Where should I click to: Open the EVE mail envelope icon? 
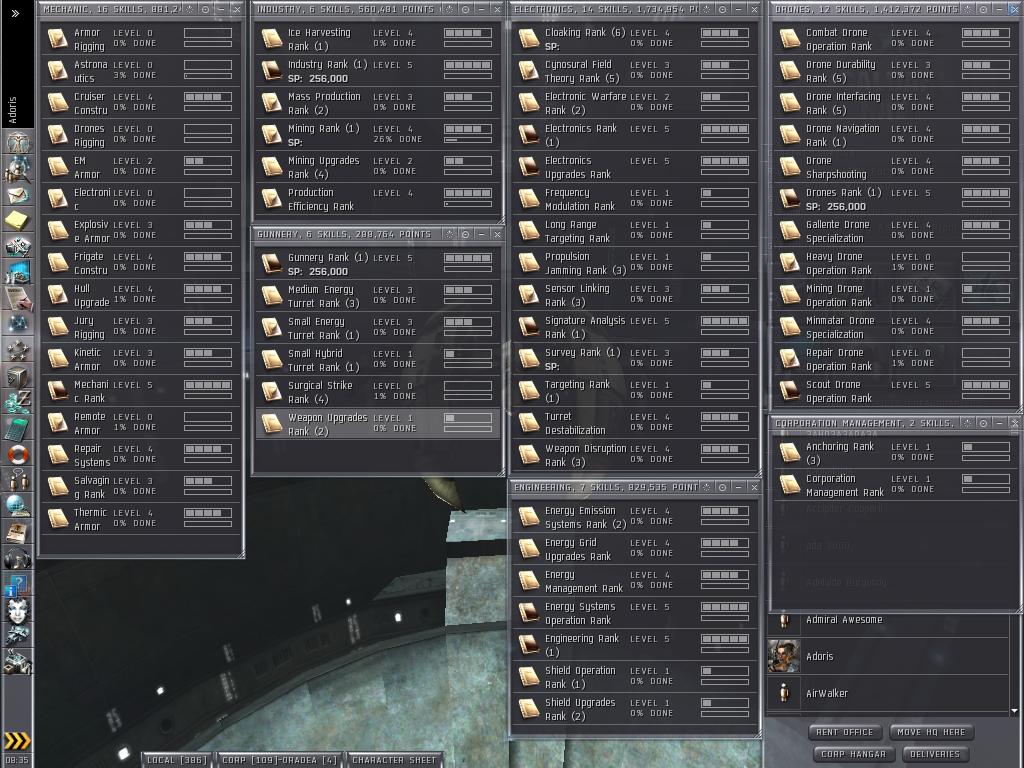[18, 195]
